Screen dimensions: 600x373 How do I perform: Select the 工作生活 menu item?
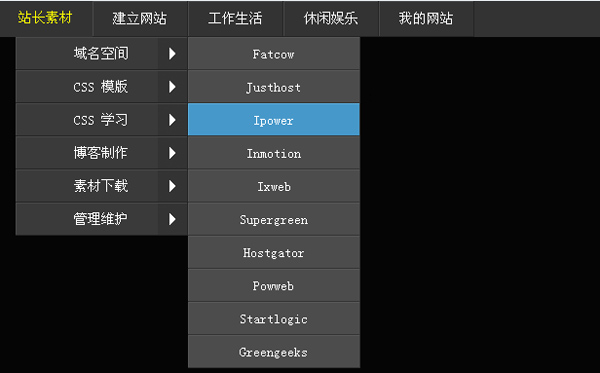click(235, 18)
